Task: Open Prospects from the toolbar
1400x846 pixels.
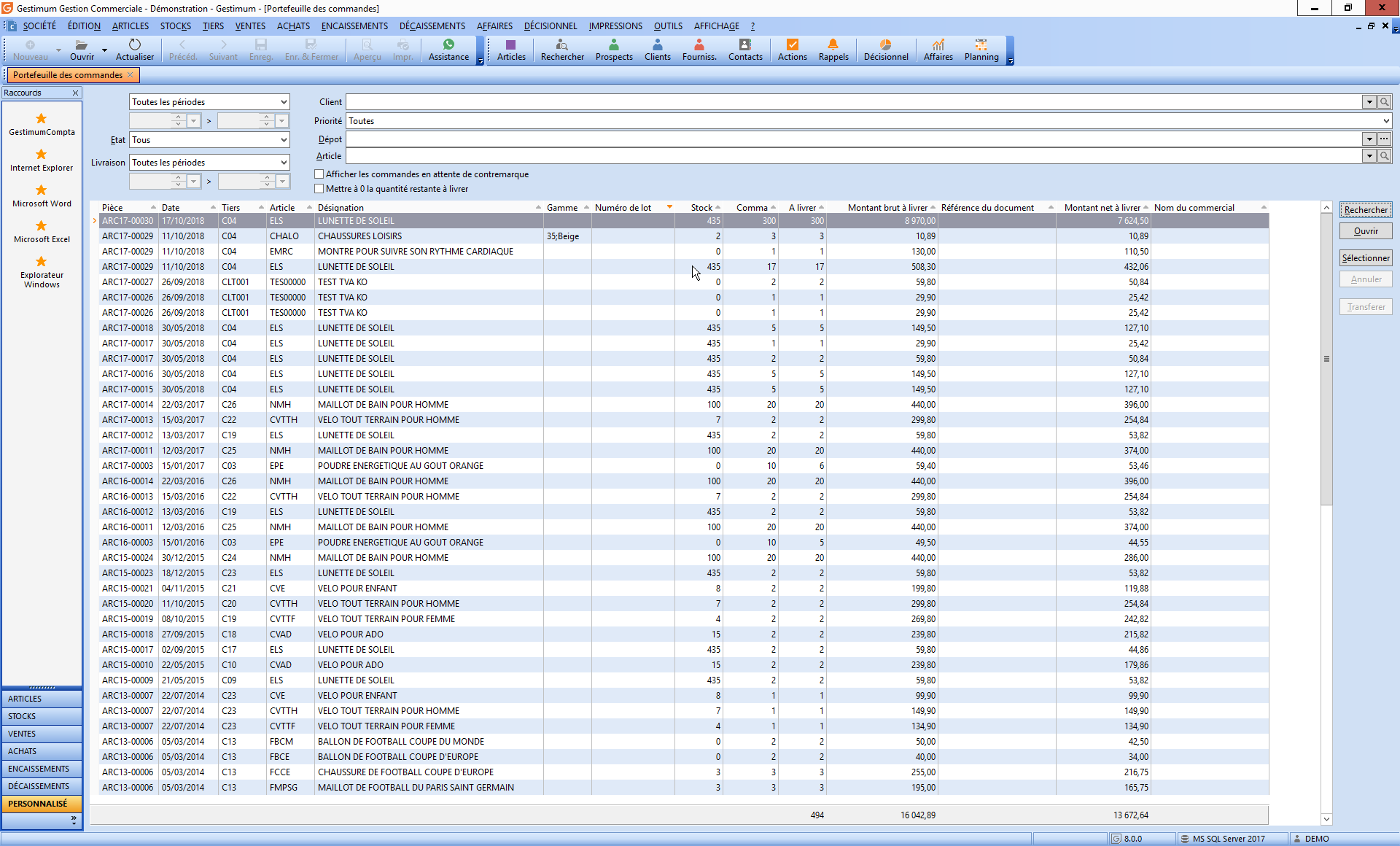Action: [614, 50]
